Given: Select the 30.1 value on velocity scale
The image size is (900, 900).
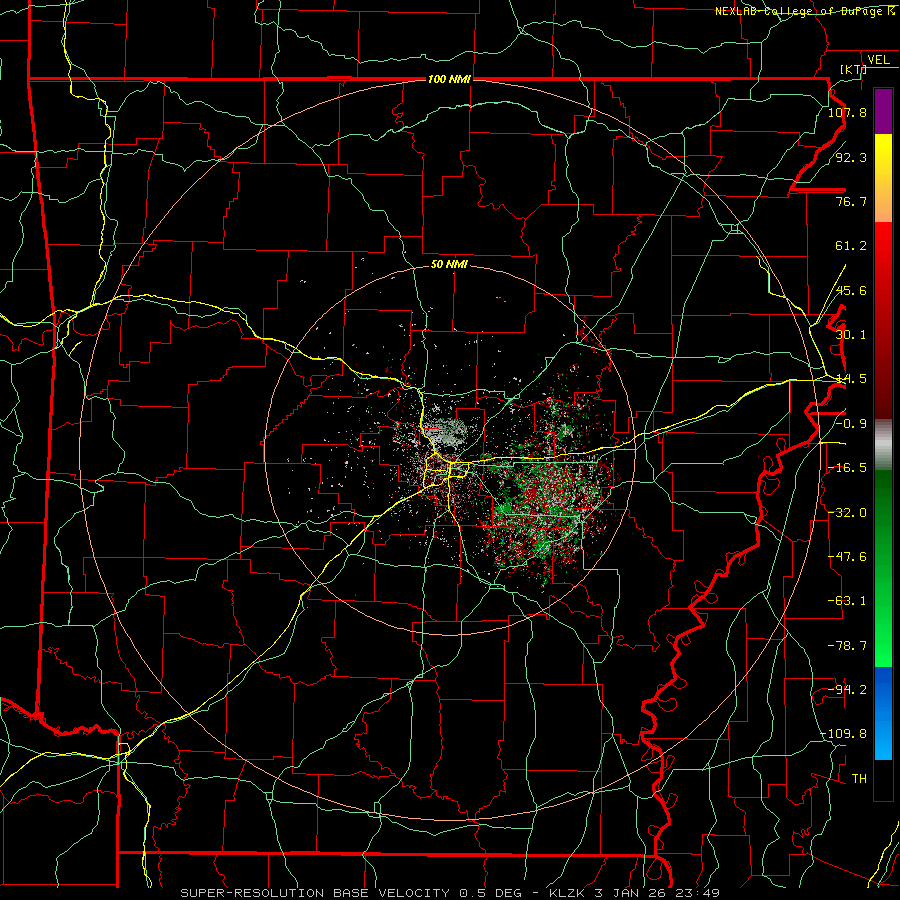Looking at the screenshot, I should 851,335.
